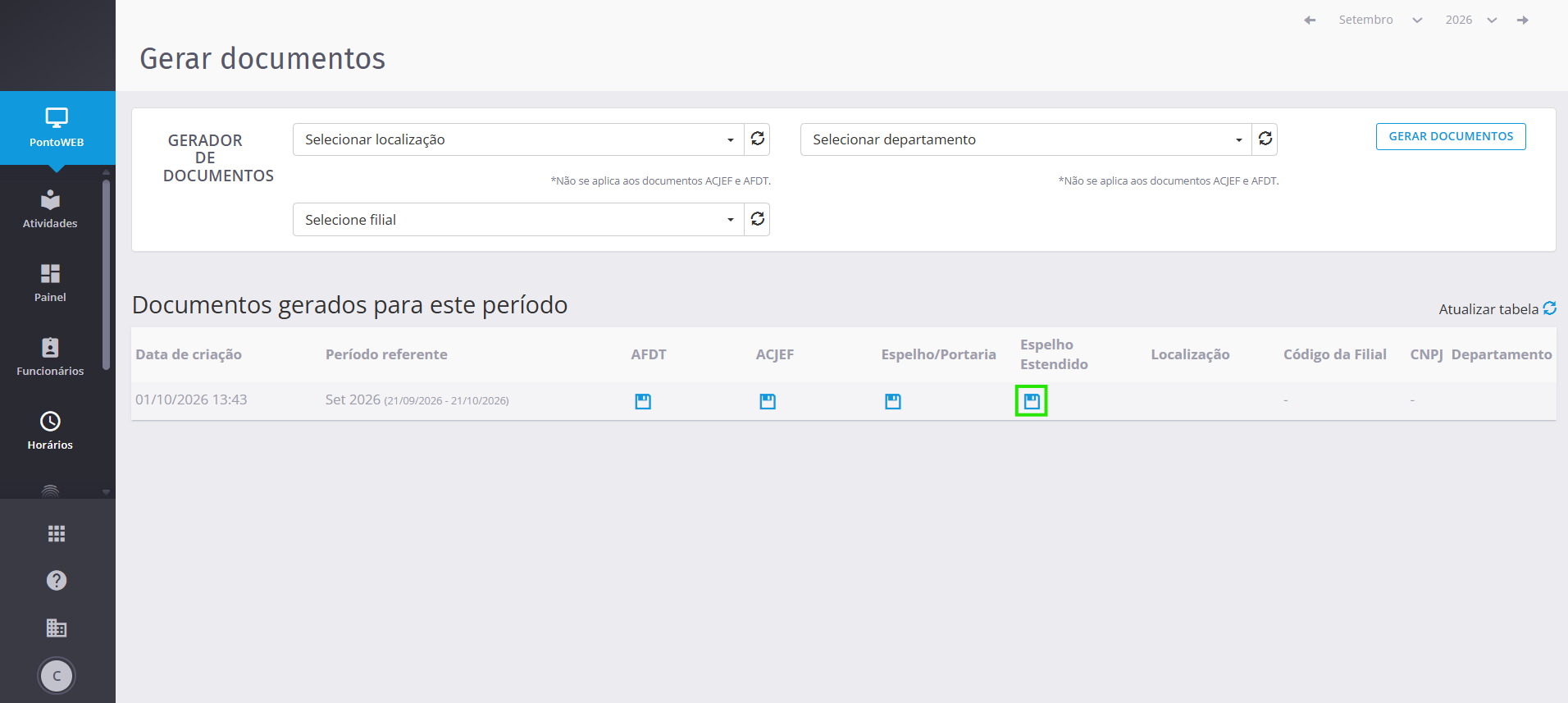
Task: Open user avatar labeled C
Action: pyautogui.click(x=57, y=676)
